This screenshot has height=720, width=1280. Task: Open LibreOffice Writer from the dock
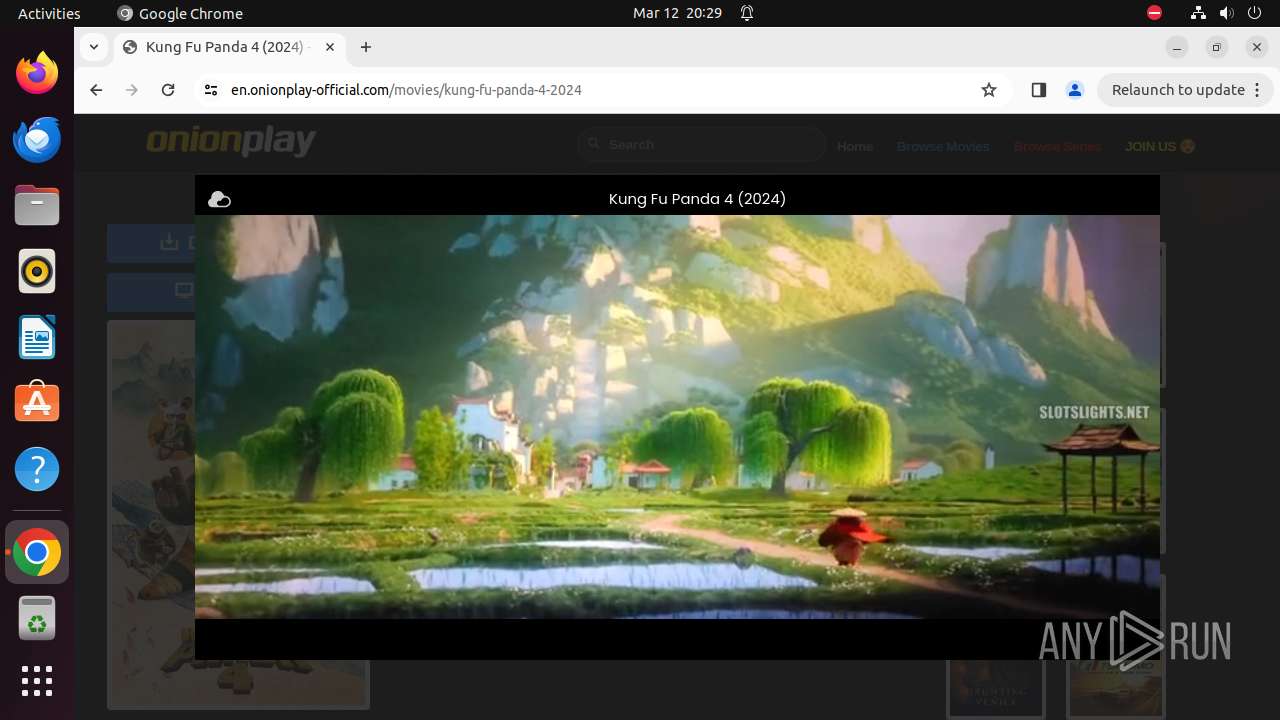pos(37,337)
